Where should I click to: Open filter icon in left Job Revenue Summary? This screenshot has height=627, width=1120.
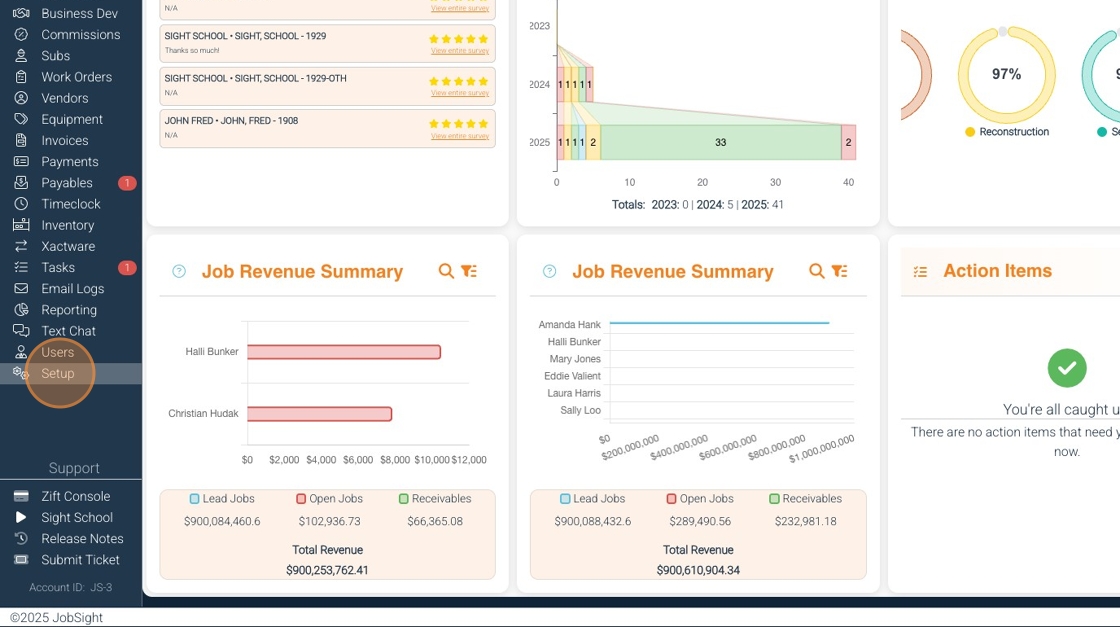click(x=469, y=271)
